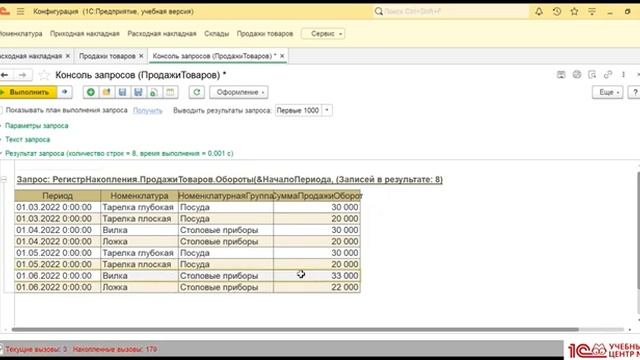Screen dimensions: 640x360
Task: Switch to the Расходная накладная tab
Action: pyautogui.click(x=31, y=56)
